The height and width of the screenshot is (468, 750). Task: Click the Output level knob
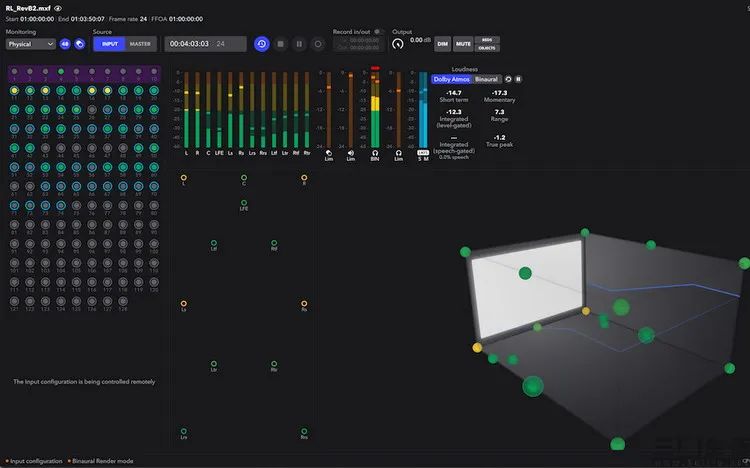398,44
